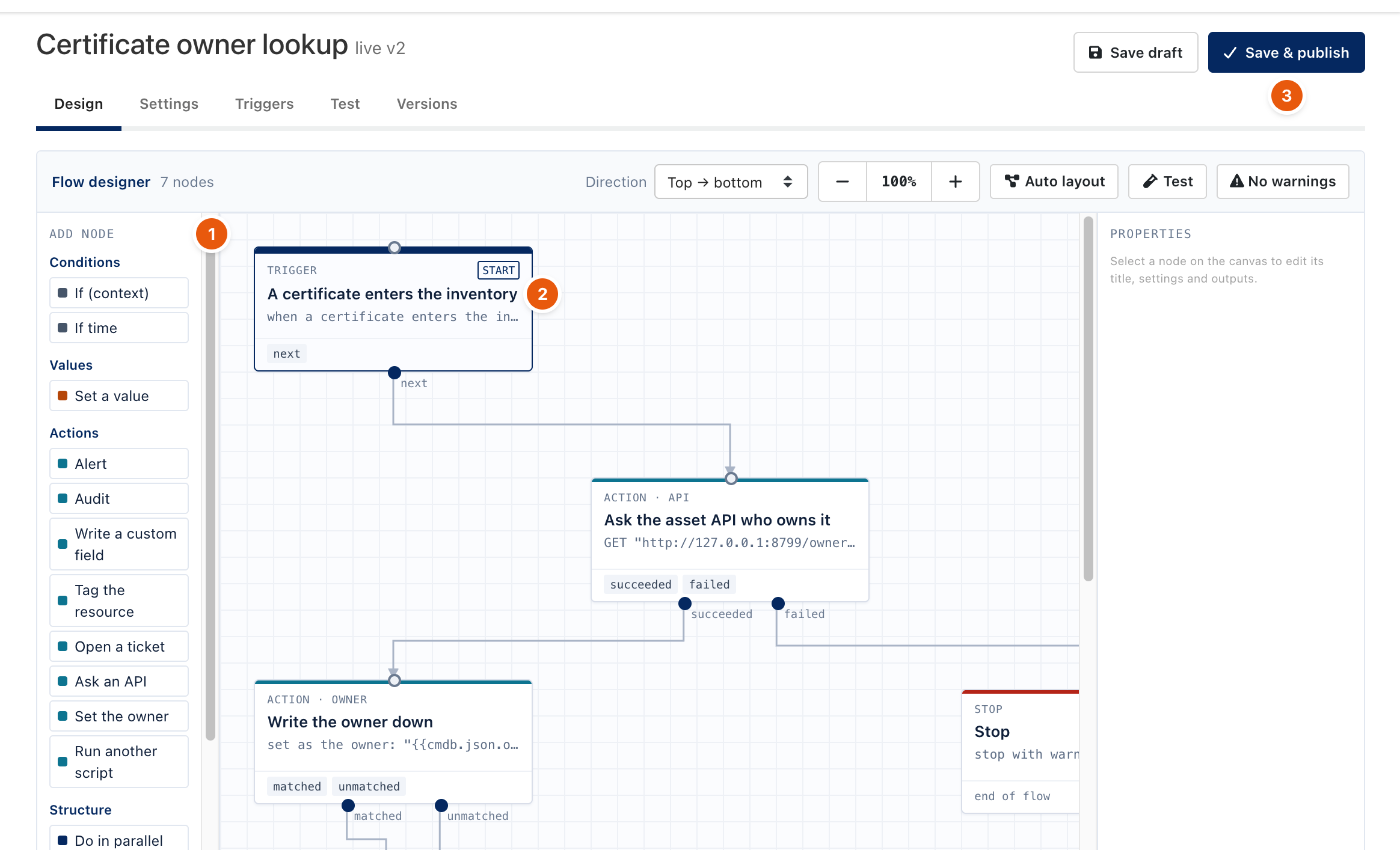Click the 'next' output port dot under the trigger node
This screenshot has width=1400, height=850.
pyautogui.click(x=394, y=372)
